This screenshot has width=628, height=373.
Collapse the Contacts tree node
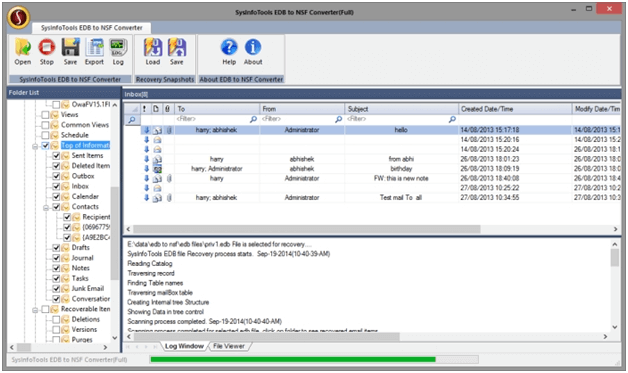pos(46,207)
